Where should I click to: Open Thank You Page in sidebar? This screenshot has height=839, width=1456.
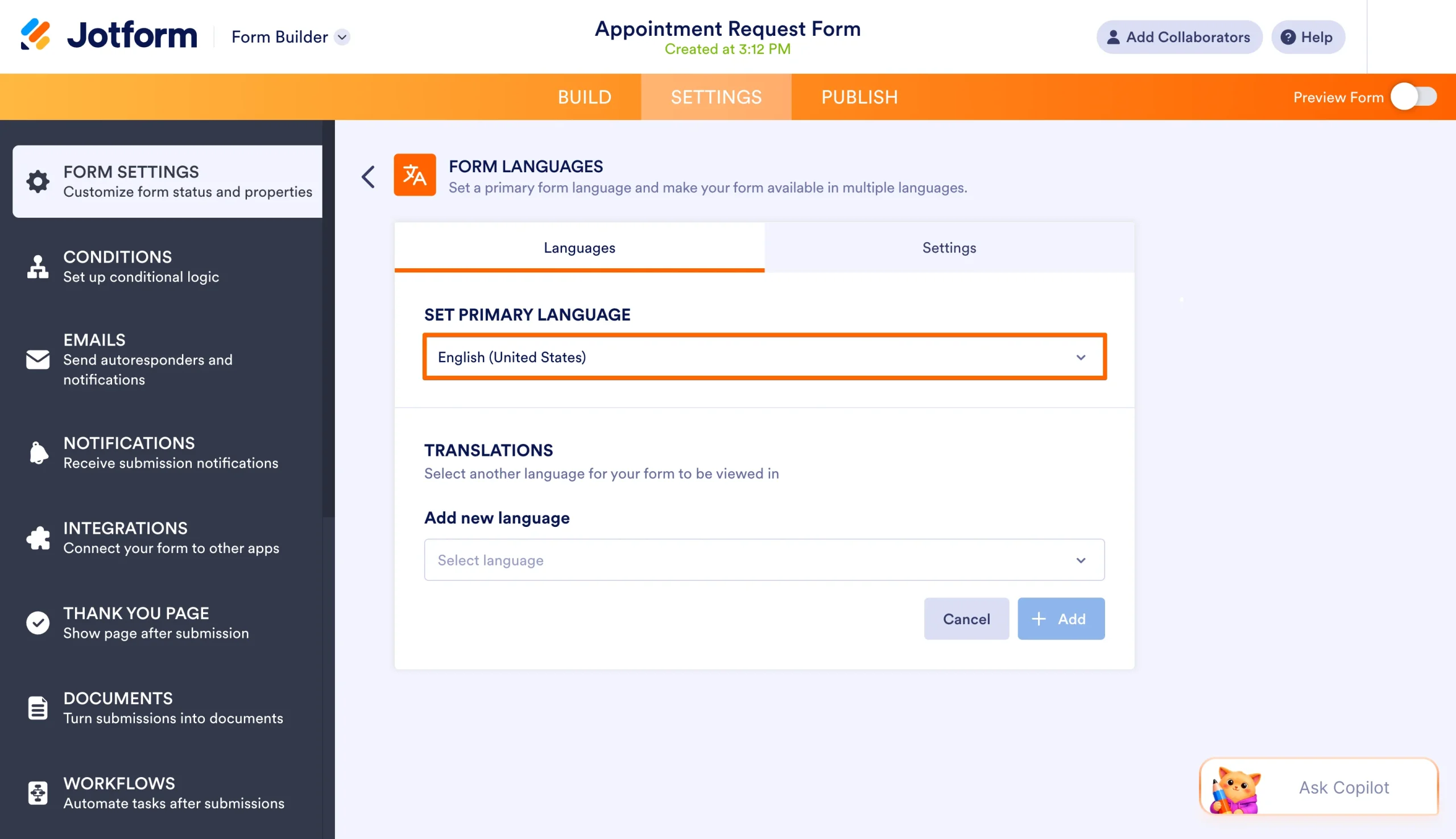pyautogui.click(x=167, y=623)
